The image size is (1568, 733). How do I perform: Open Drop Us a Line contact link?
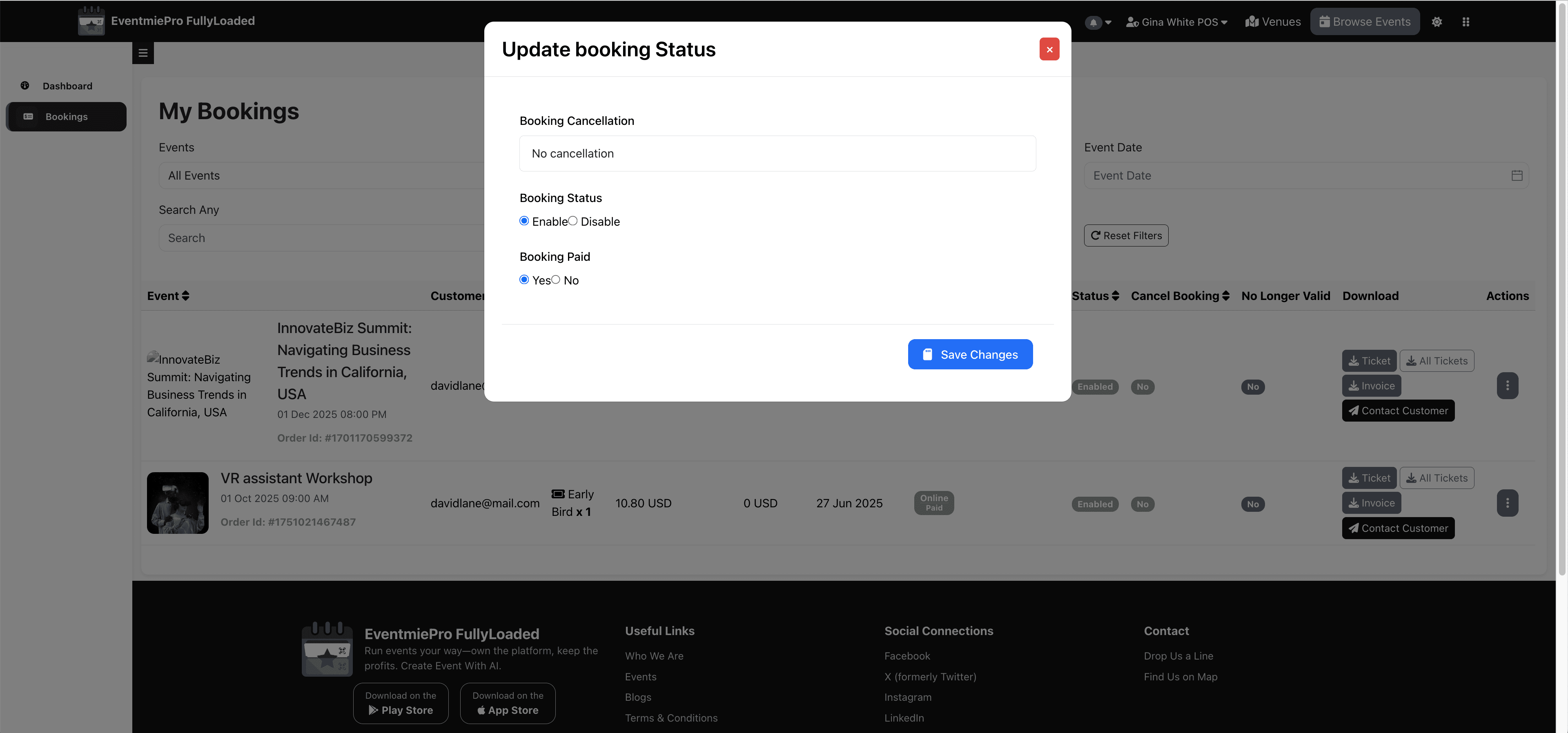point(1178,656)
